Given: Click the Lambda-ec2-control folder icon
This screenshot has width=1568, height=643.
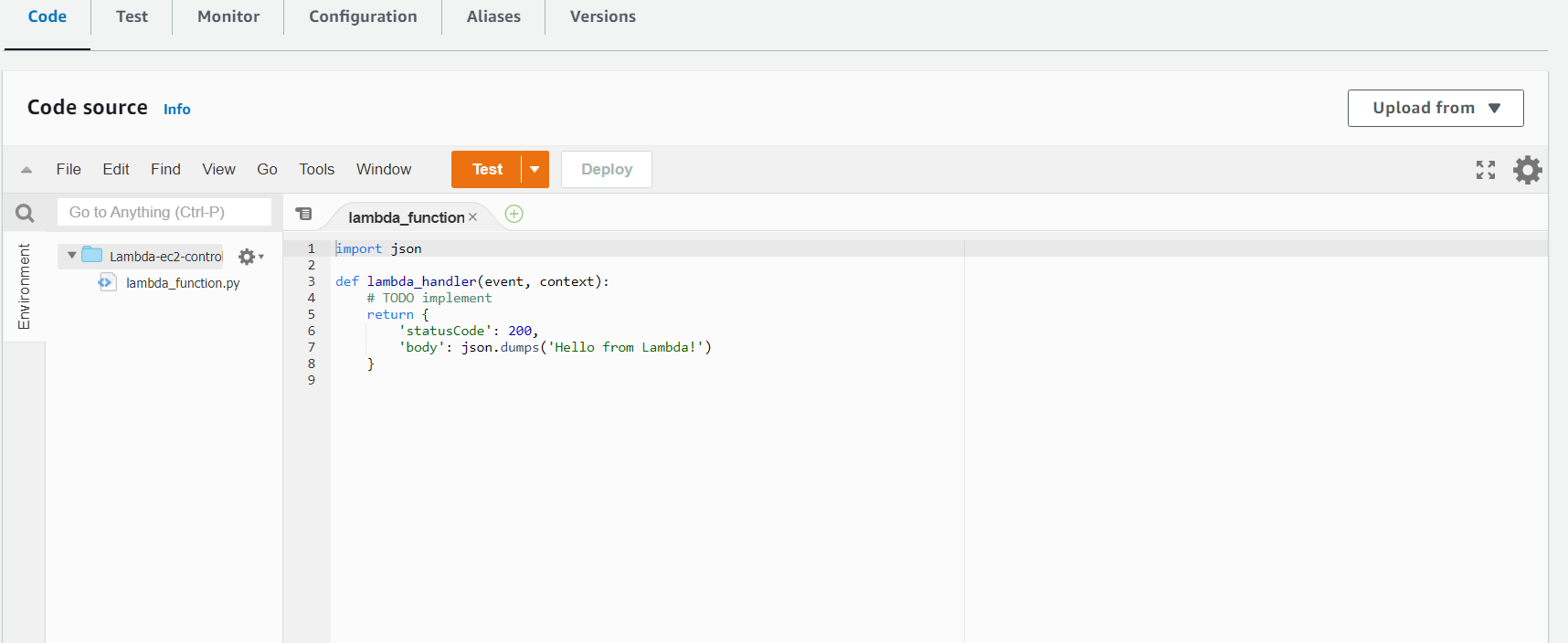Looking at the screenshot, I should (92, 255).
